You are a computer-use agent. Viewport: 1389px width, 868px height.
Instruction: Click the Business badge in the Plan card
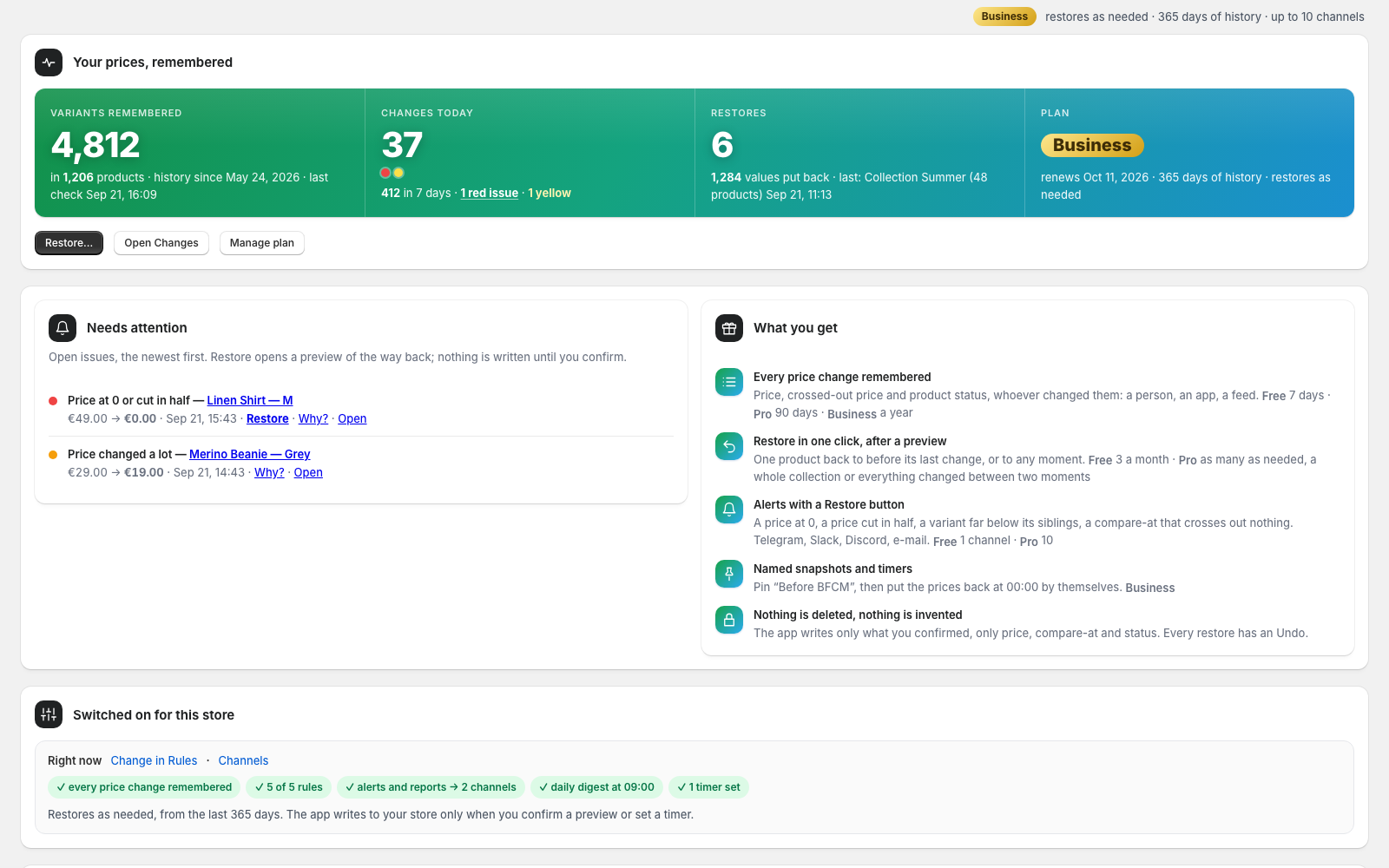click(1092, 145)
